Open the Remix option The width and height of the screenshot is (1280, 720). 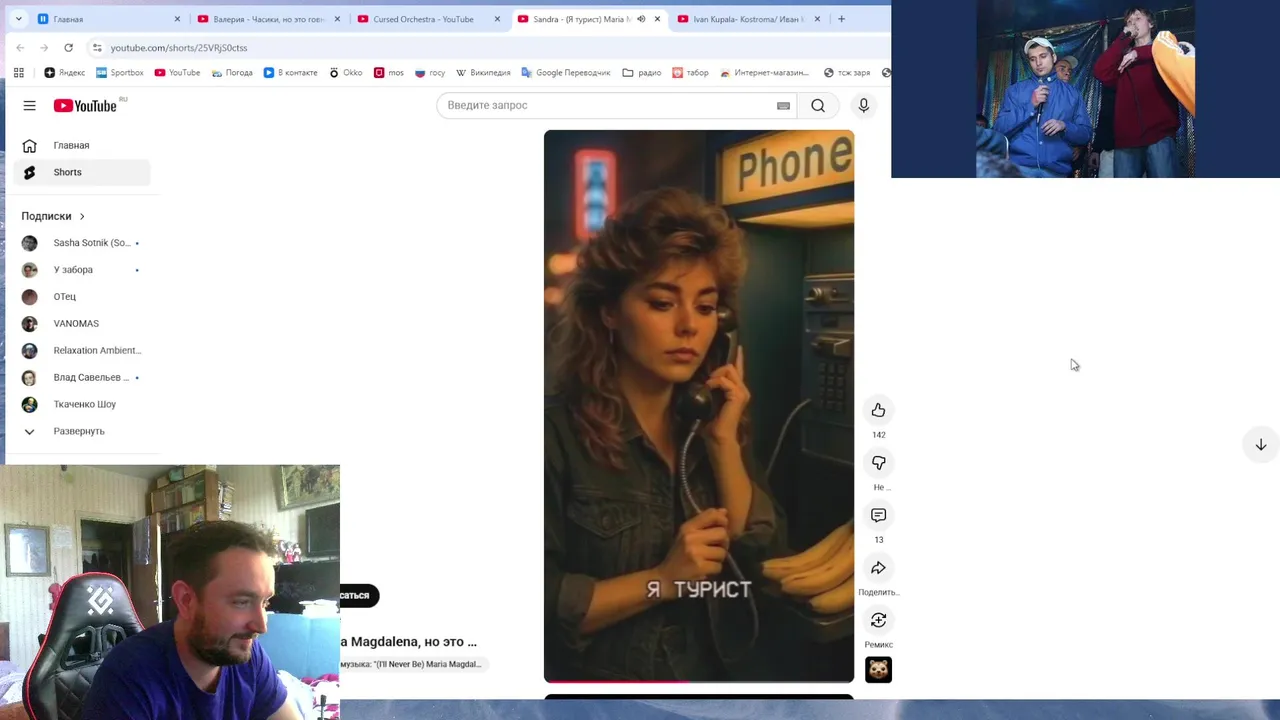[x=878, y=620]
